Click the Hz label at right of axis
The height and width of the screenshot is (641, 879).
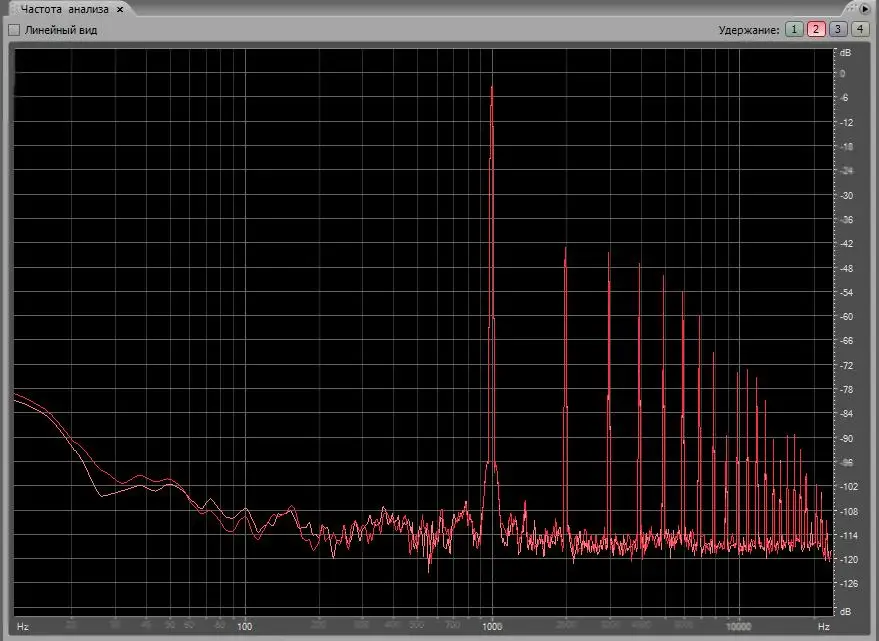pos(823,626)
